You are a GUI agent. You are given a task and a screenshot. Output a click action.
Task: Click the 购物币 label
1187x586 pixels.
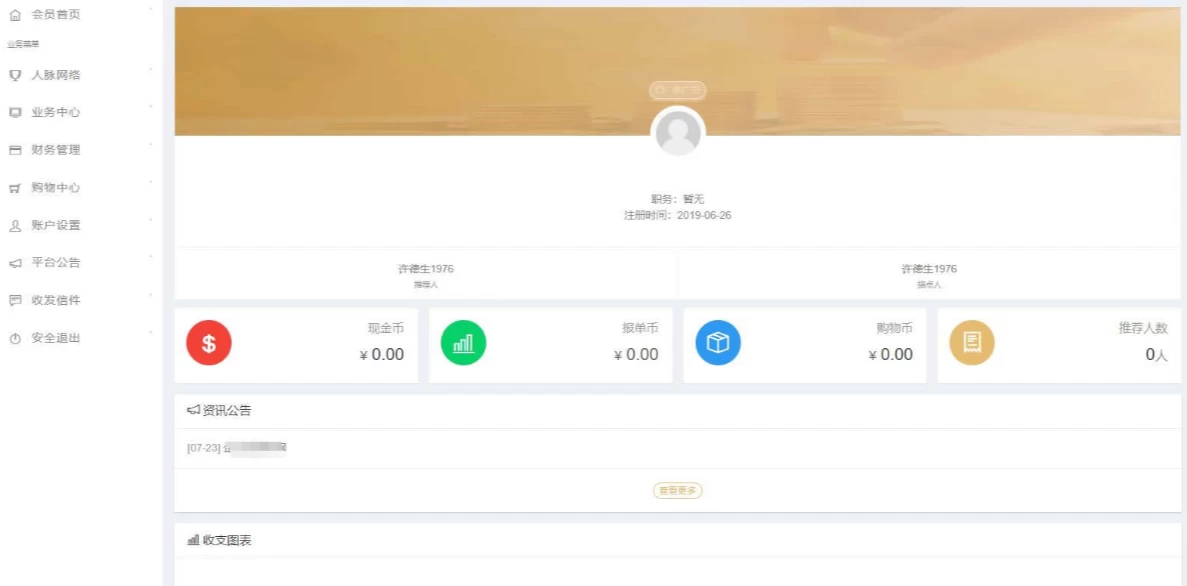pos(895,329)
